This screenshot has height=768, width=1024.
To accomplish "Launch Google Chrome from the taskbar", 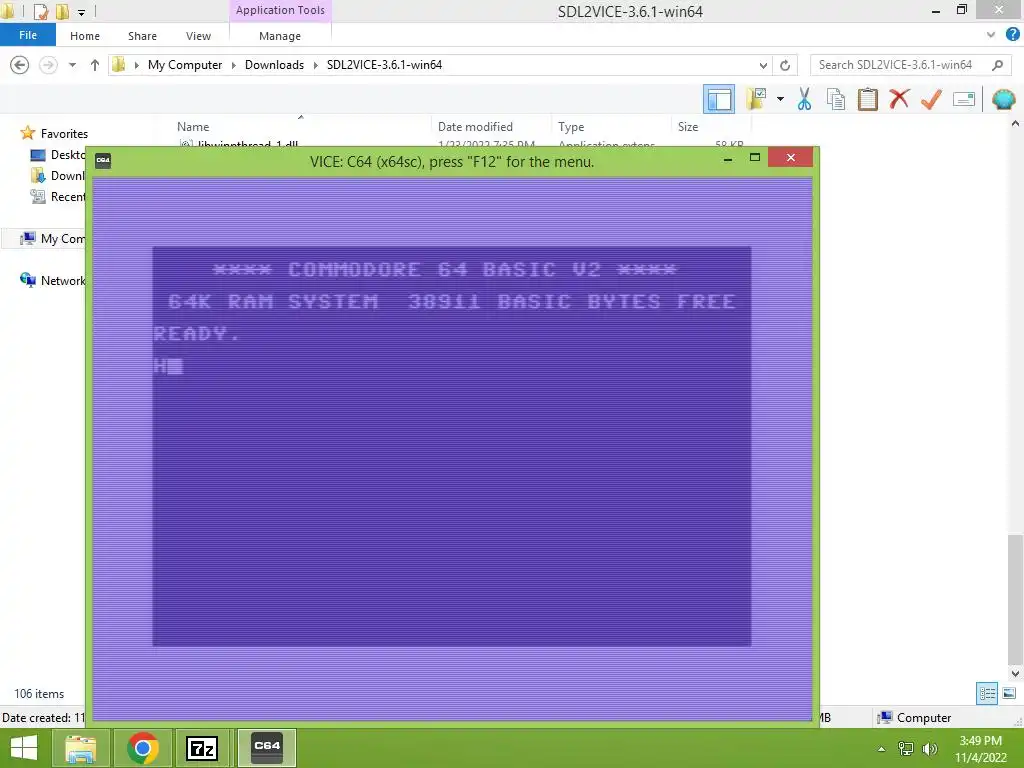I will pos(142,748).
